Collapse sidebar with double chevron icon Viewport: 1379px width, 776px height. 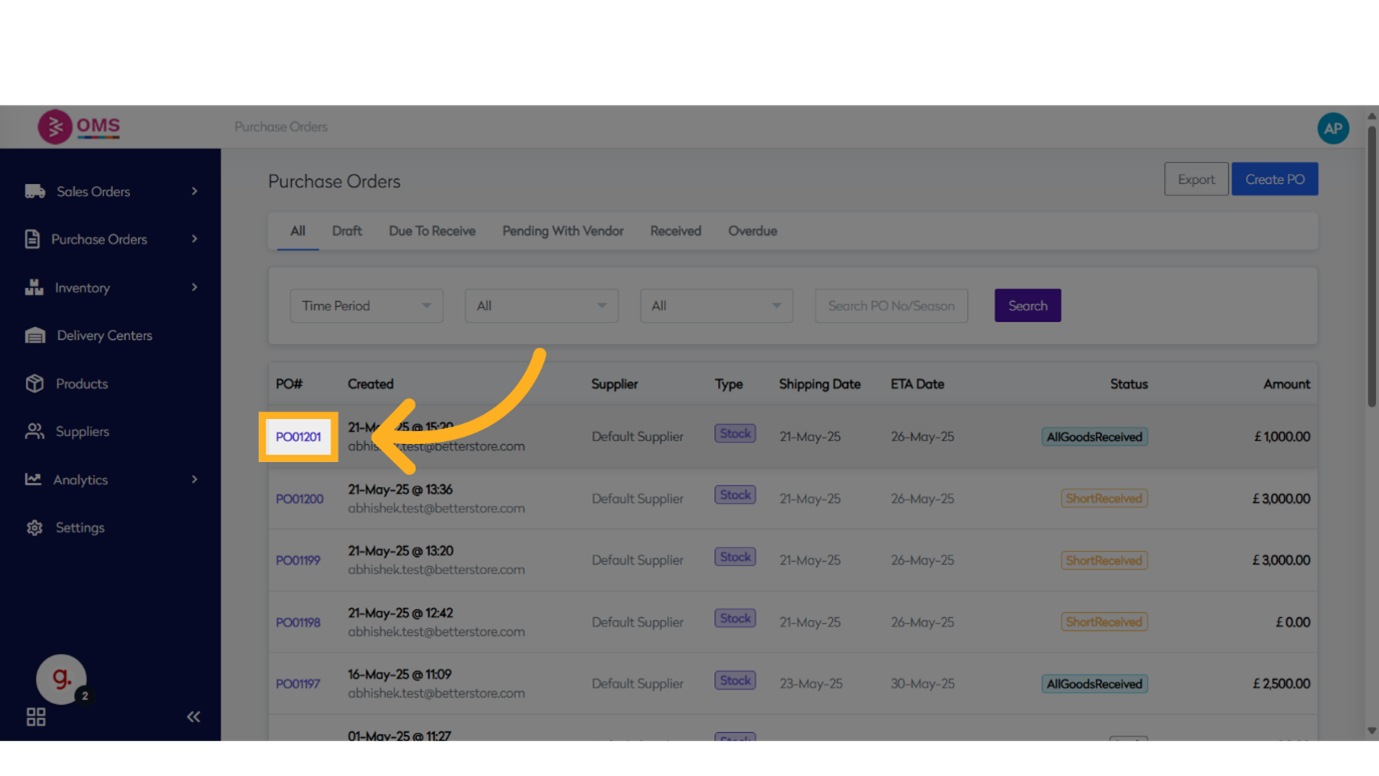[193, 716]
